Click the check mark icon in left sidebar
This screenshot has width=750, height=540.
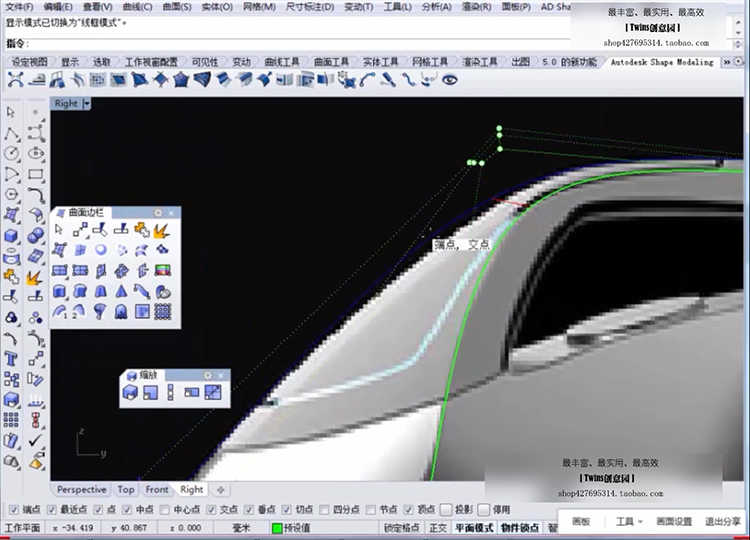pos(35,441)
